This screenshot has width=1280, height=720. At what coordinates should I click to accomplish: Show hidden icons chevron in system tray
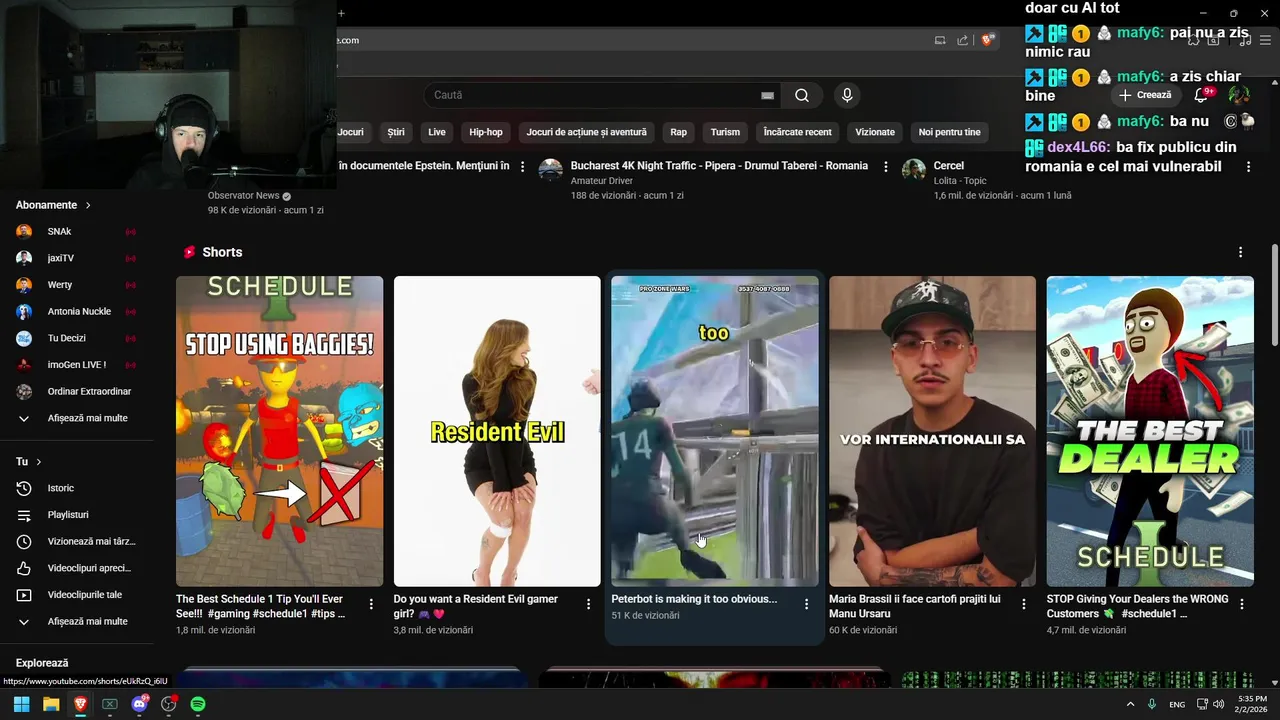point(1131,704)
